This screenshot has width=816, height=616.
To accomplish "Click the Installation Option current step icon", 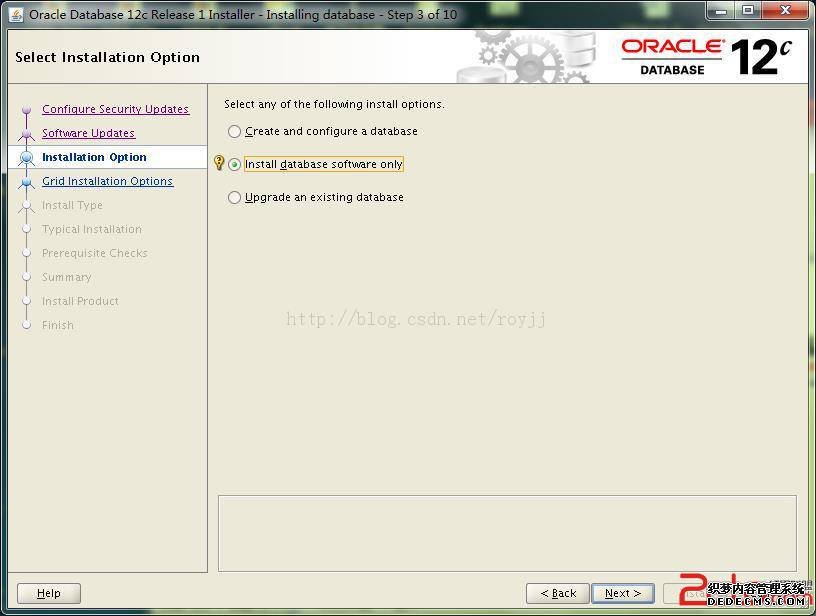I will (27, 158).
